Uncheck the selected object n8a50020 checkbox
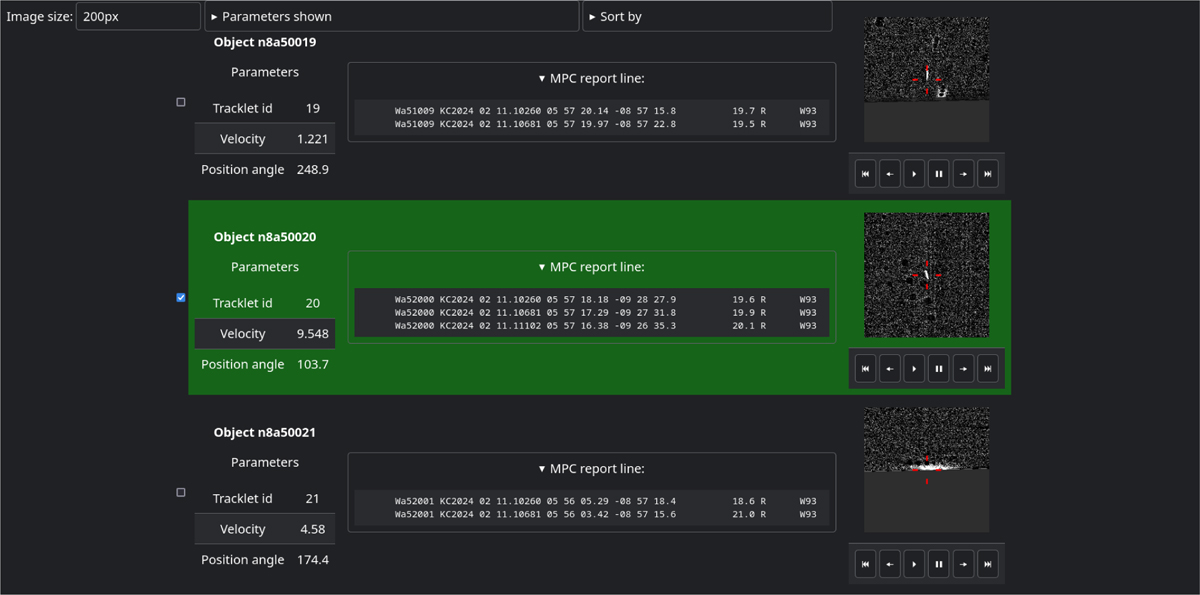The image size is (1200, 595). pyautogui.click(x=181, y=297)
